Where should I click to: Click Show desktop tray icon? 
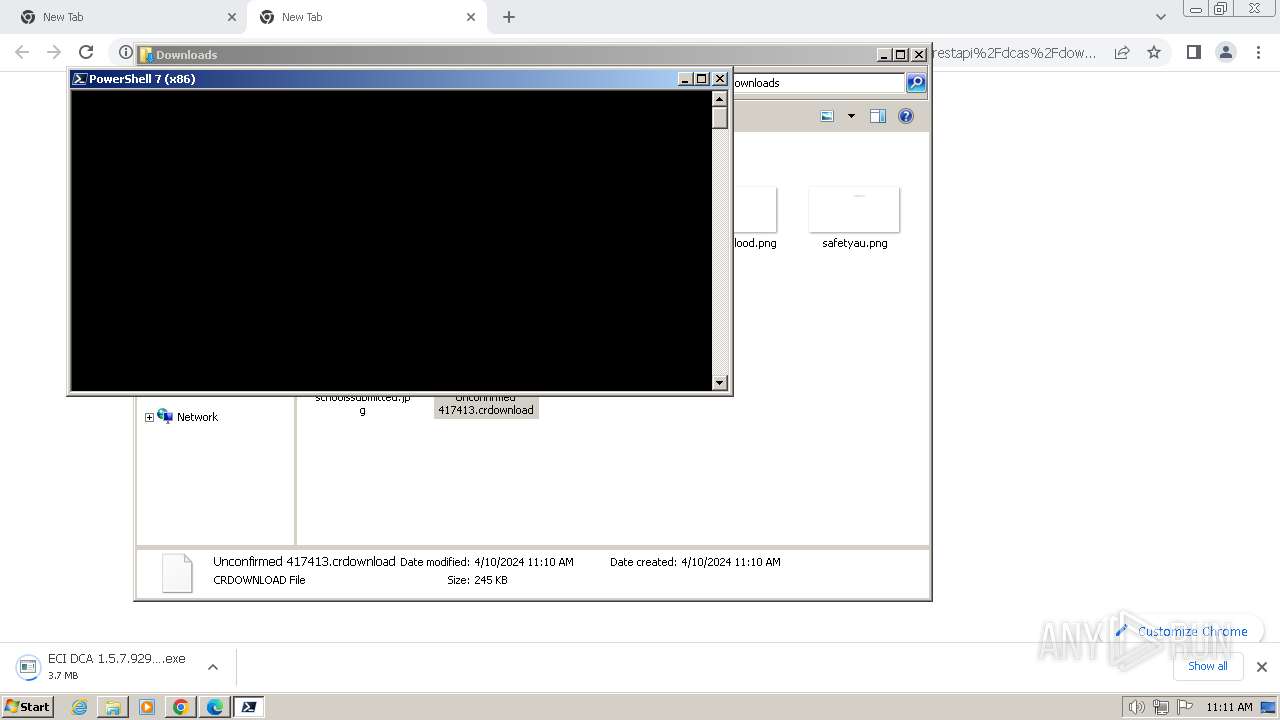1269,707
